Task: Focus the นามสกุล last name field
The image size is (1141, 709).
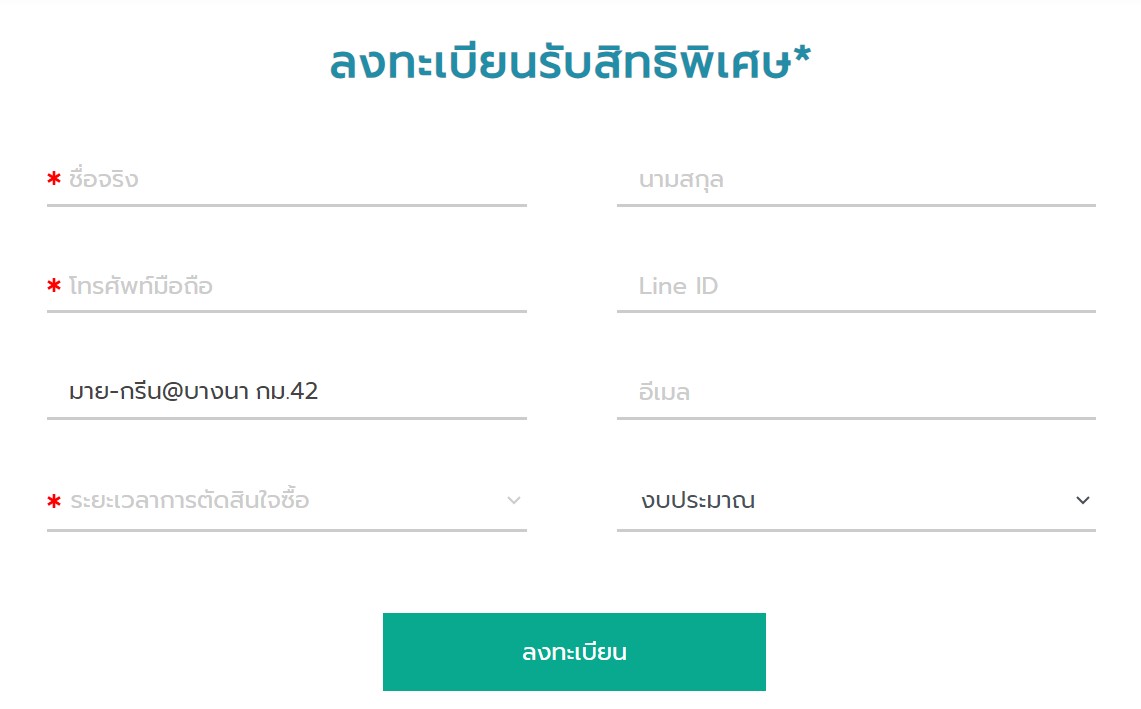Action: click(x=856, y=179)
